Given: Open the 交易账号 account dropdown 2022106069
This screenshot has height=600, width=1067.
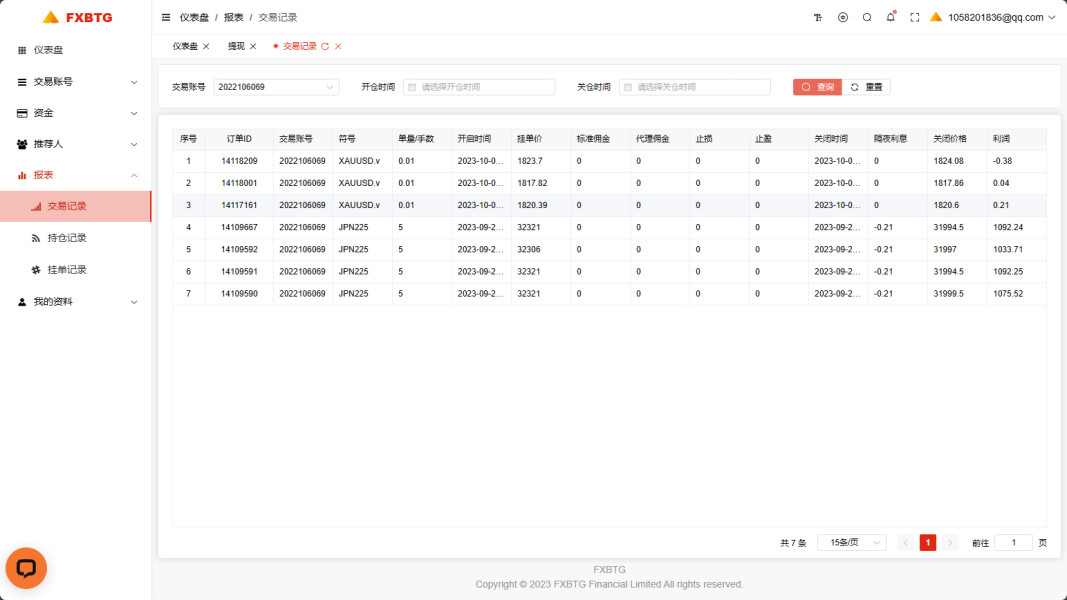Looking at the screenshot, I should point(276,87).
